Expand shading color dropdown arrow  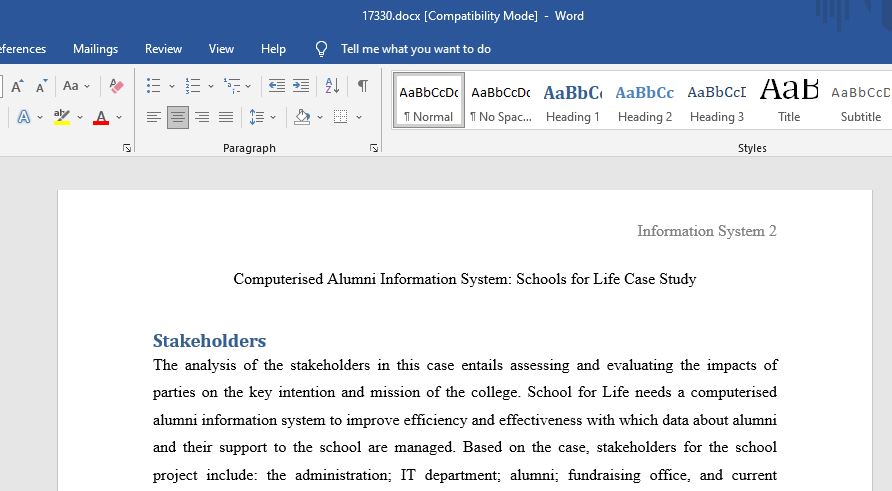[320, 118]
